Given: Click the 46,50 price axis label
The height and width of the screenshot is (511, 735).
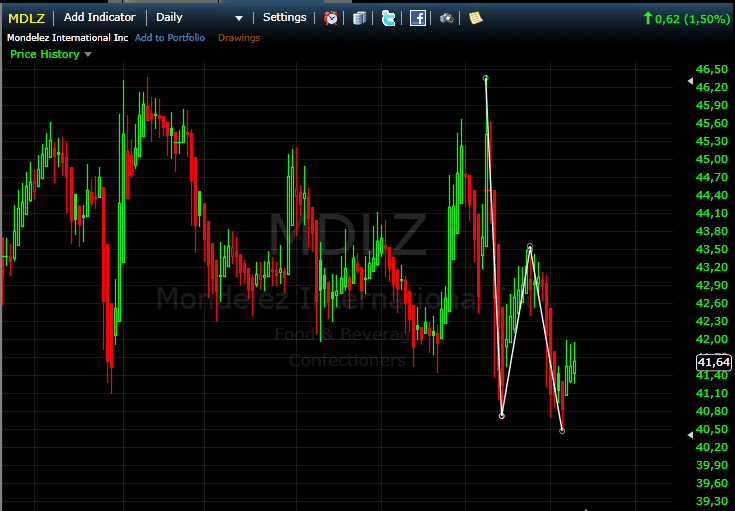Looking at the screenshot, I should click(x=712, y=69).
